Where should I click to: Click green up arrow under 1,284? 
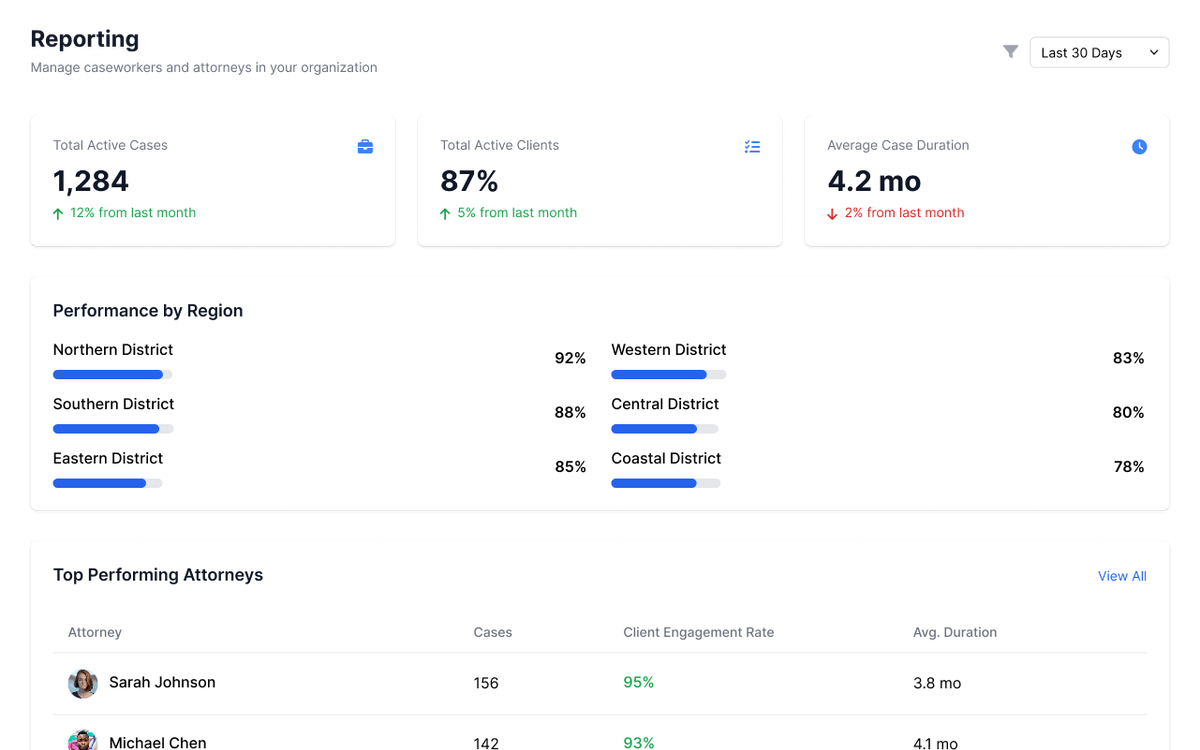pos(58,213)
